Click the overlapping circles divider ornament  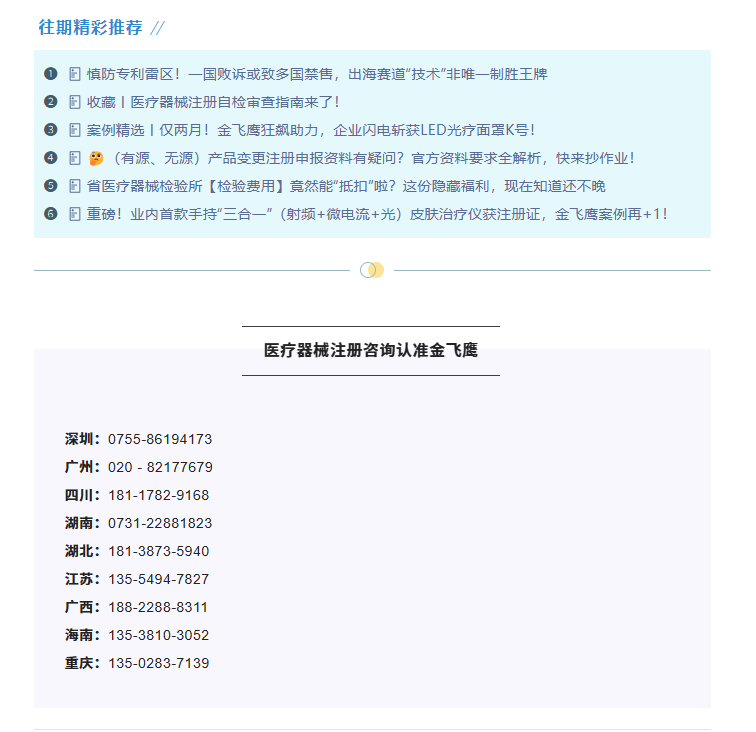372,270
